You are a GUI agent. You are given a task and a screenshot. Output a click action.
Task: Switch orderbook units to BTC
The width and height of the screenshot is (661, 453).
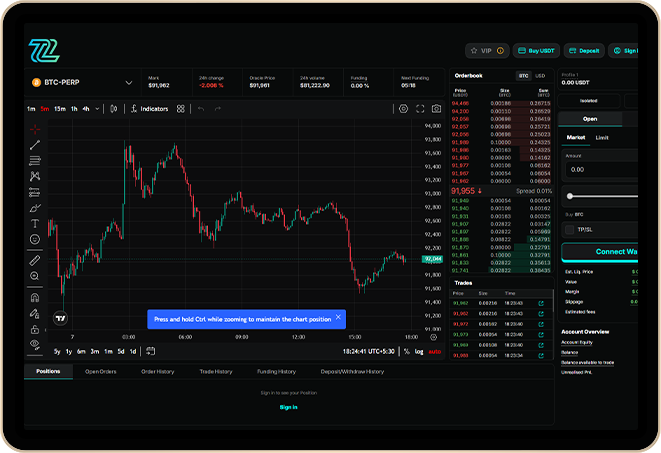[x=524, y=76]
